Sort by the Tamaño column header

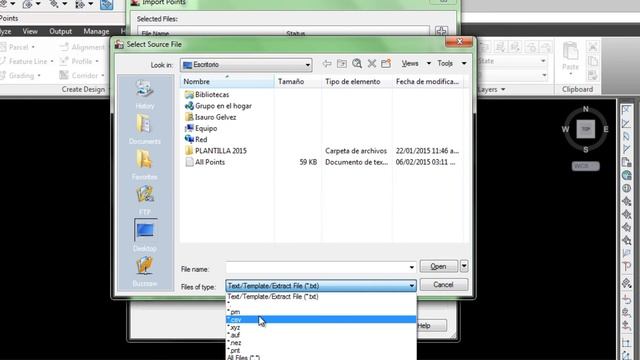298,82
